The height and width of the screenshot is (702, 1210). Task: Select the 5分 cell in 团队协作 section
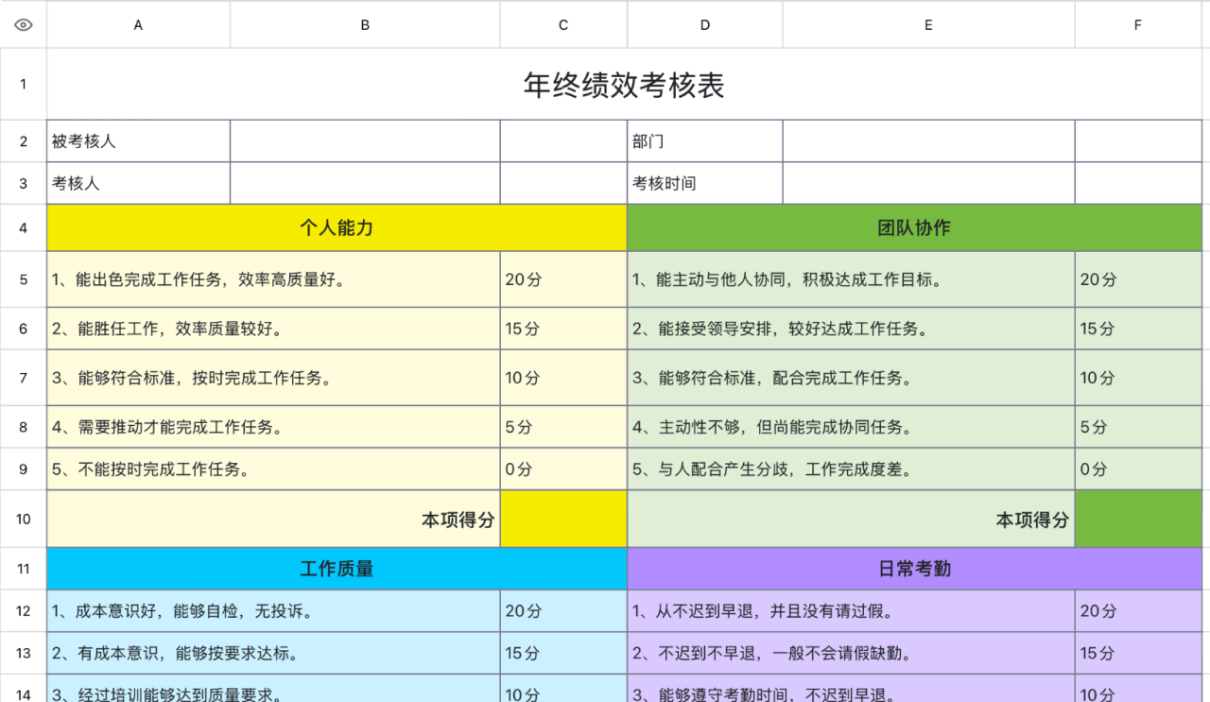(1138, 427)
